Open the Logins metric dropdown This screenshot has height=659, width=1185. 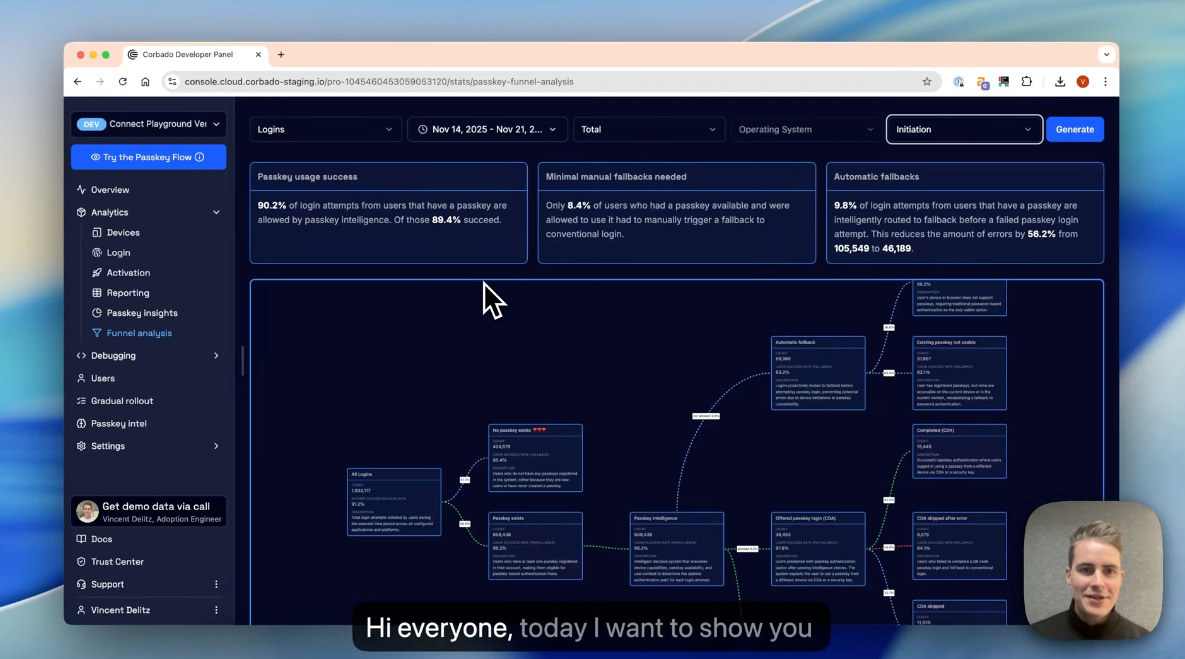point(325,129)
